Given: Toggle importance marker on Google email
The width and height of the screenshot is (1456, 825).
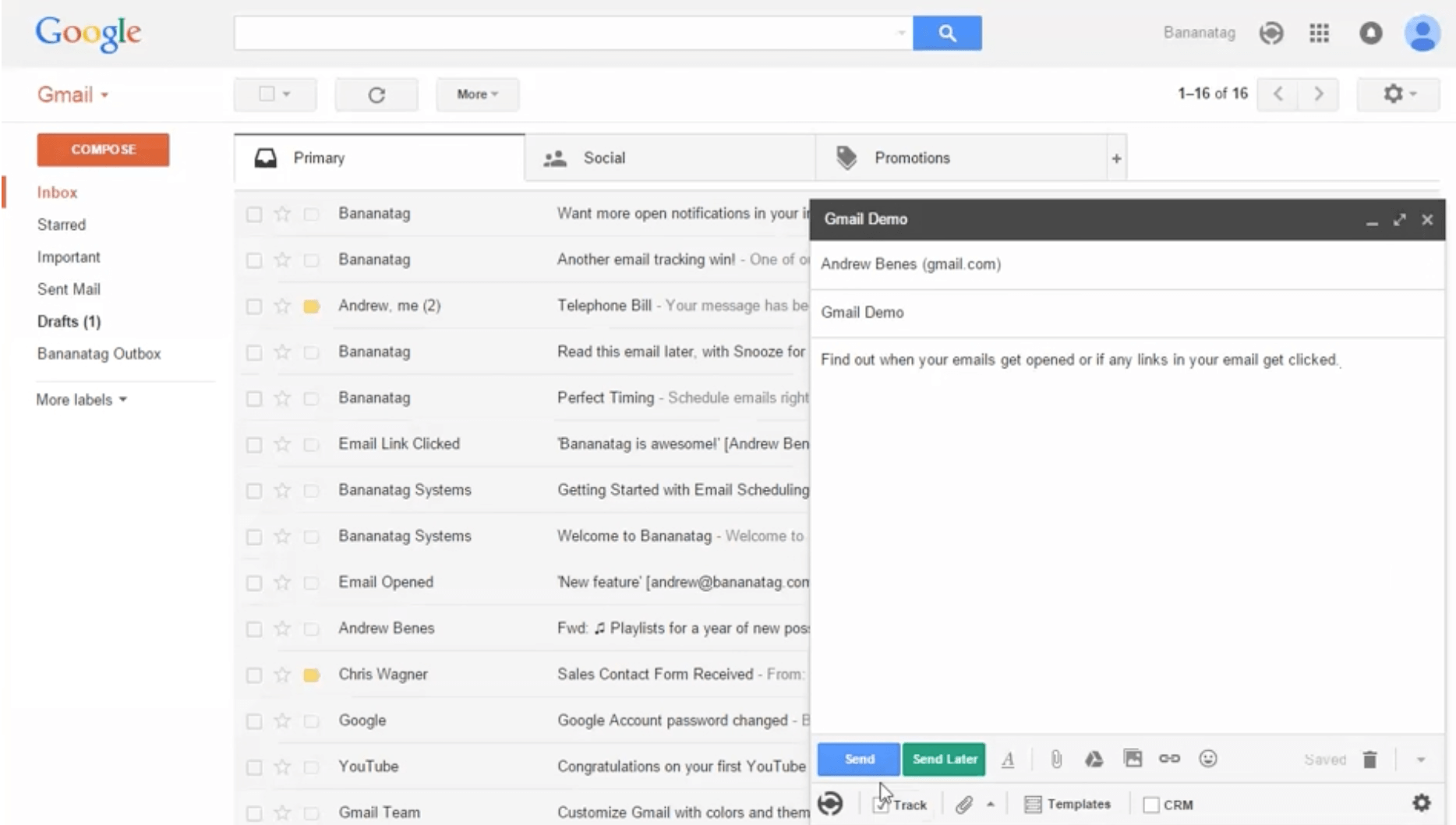Looking at the screenshot, I should 311,721.
